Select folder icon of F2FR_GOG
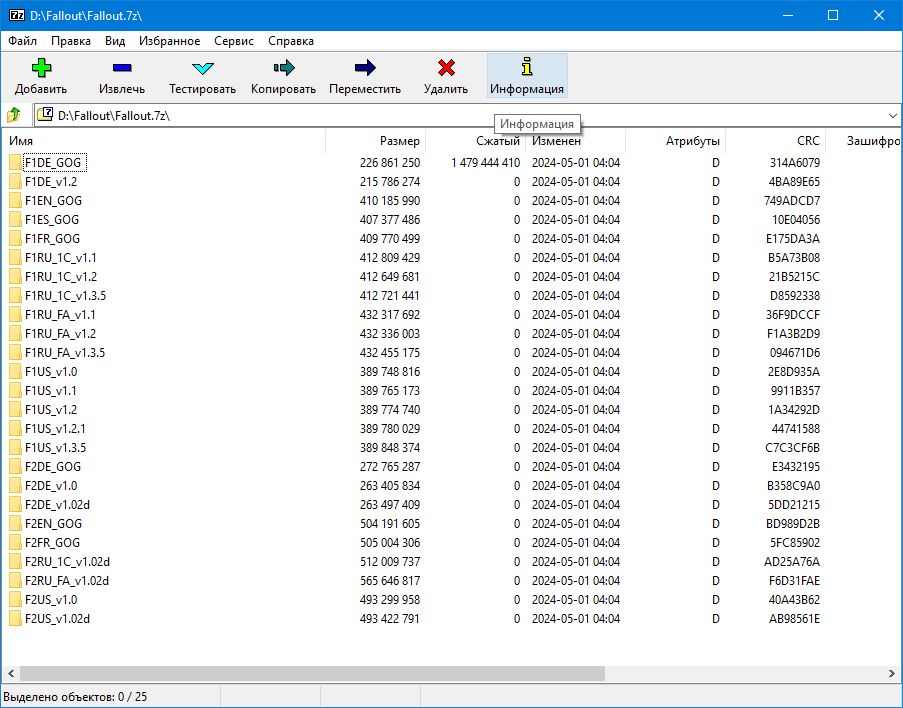Screen dimensions: 903x708 click(x=16, y=543)
